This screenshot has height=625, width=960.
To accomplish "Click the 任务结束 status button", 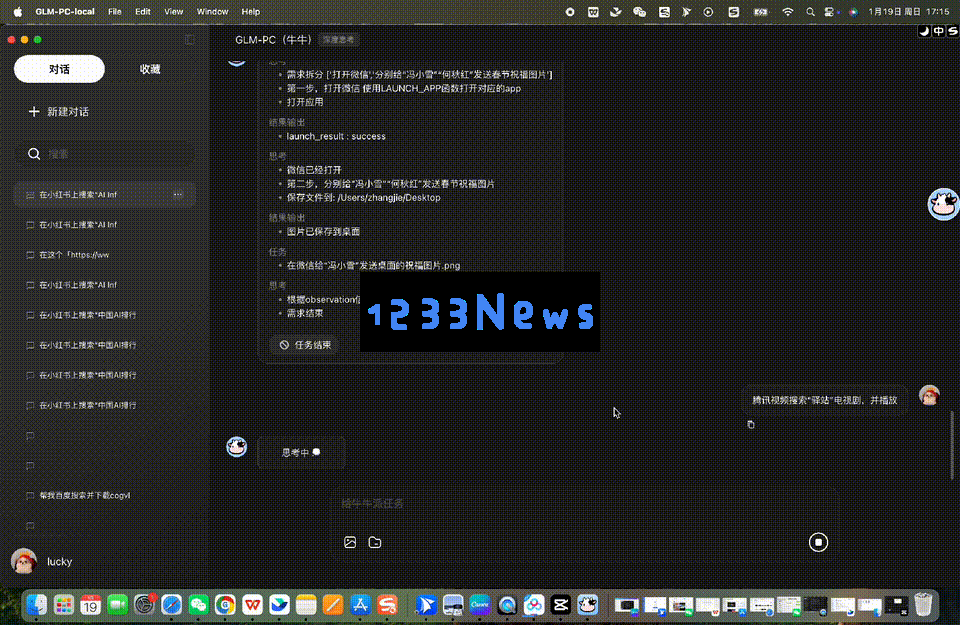I will click(306, 345).
